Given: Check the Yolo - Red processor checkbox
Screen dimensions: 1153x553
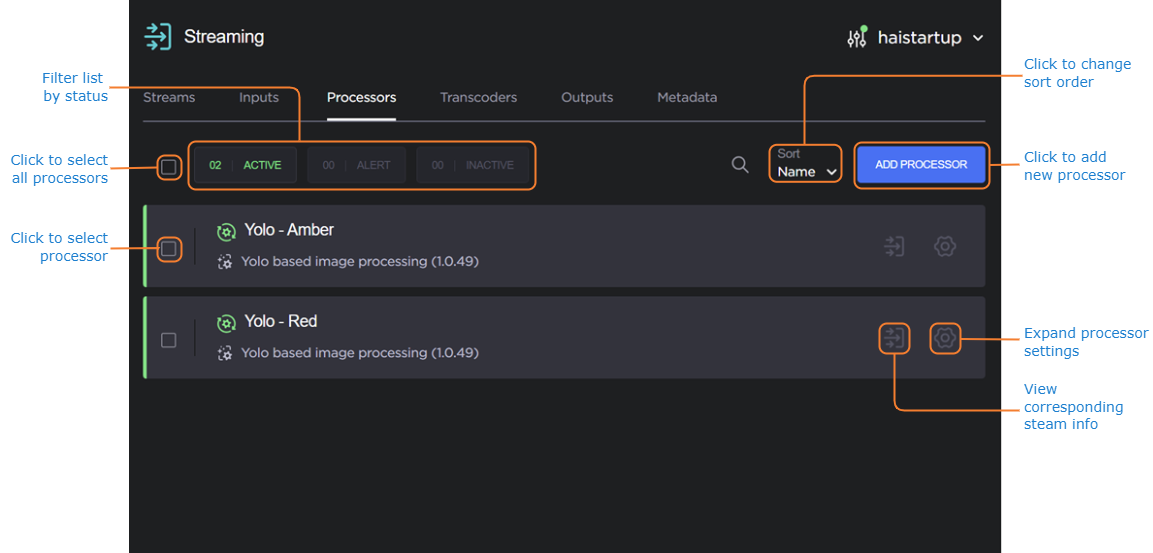Looking at the screenshot, I should coord(169,340).
